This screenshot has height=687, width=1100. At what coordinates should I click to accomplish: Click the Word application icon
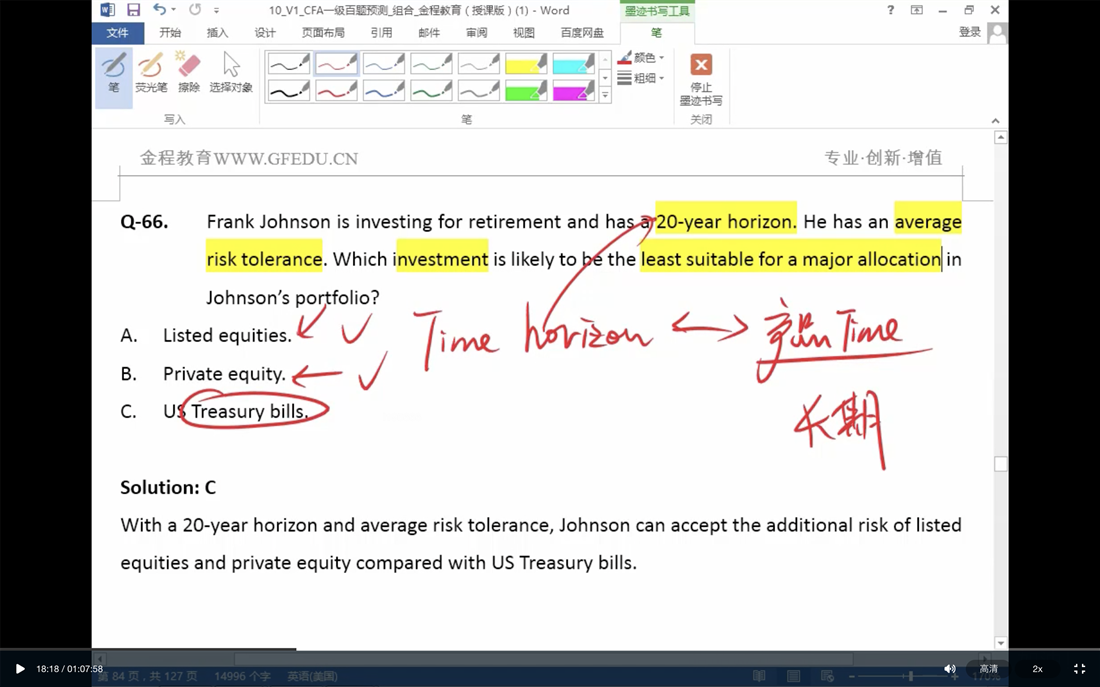pos(107,10)
